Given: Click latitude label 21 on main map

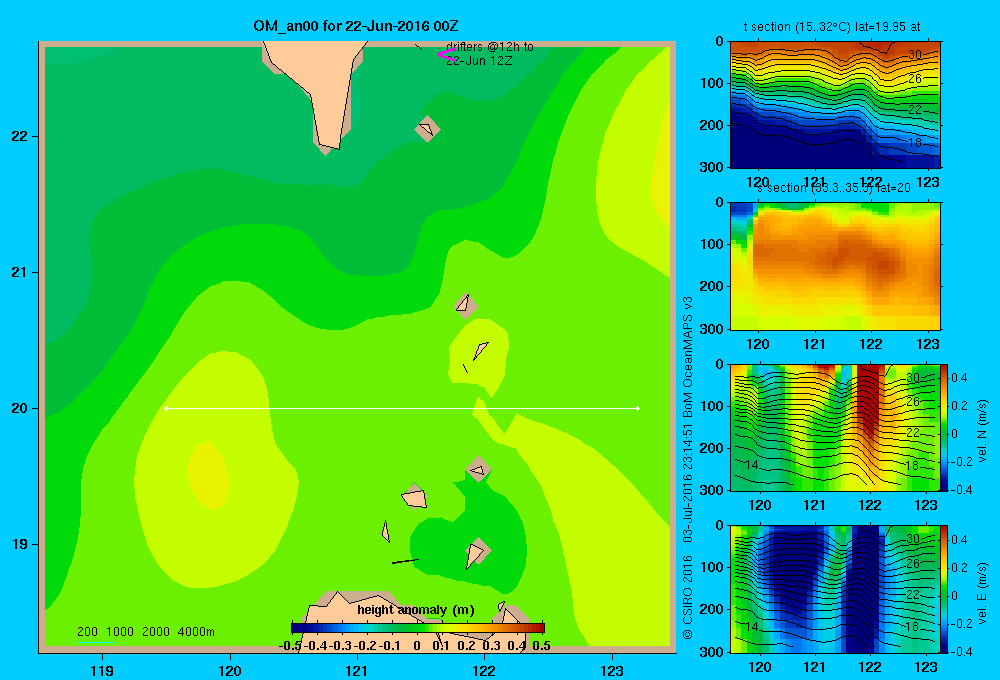Looking at the screenshot, I should point(20,272).
